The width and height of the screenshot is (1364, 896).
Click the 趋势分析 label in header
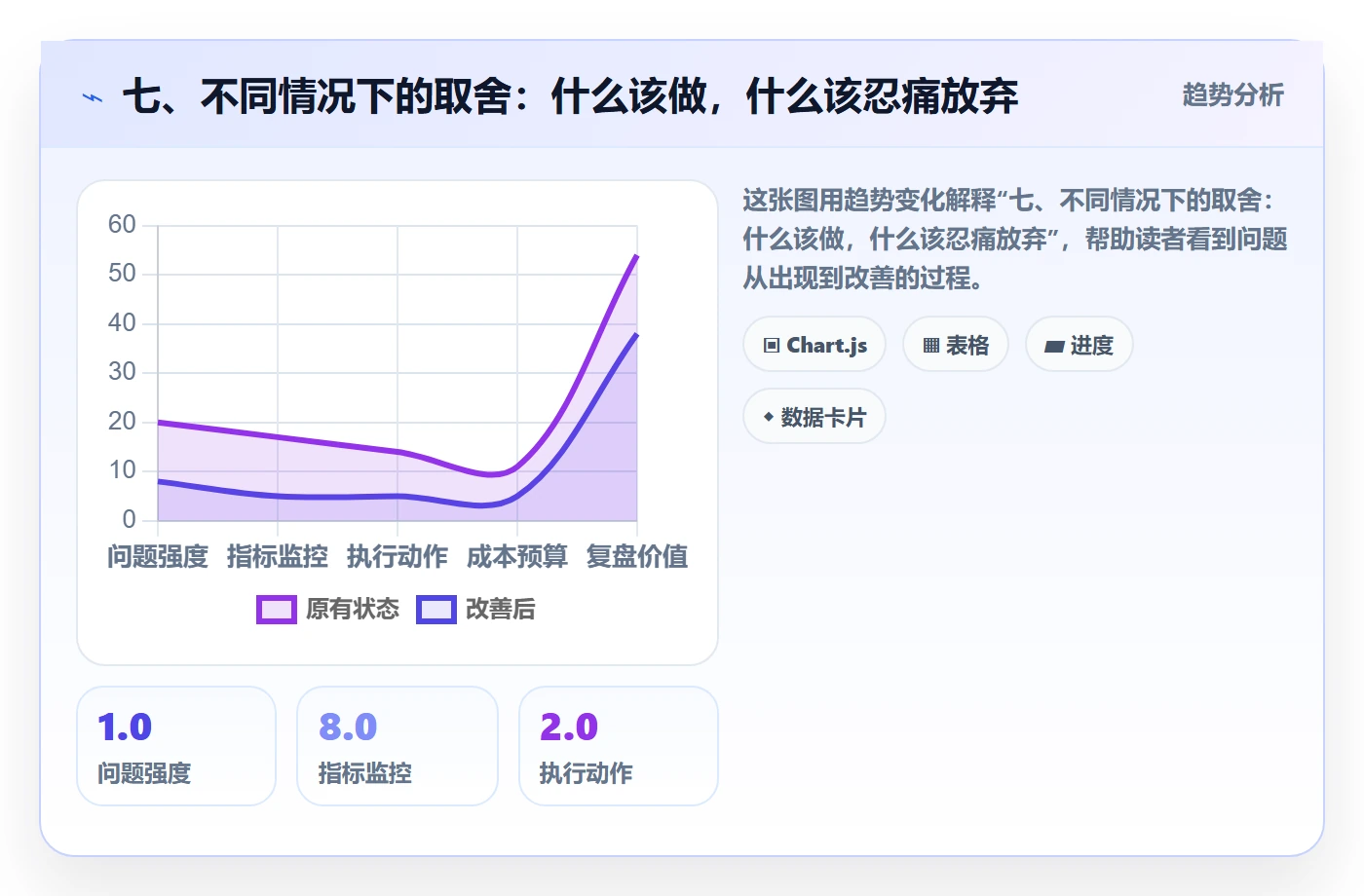tap(1232, 95)
